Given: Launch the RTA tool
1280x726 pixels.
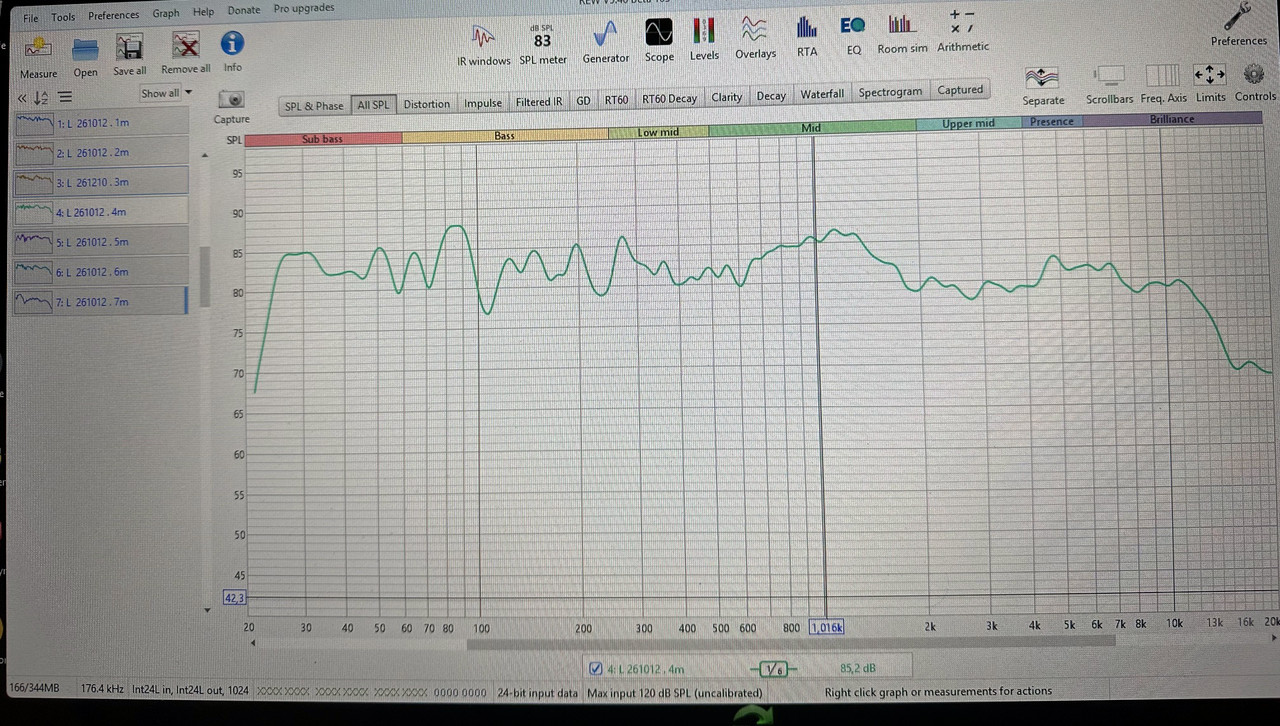Looking at the screenshot, I should click(807, 37).
